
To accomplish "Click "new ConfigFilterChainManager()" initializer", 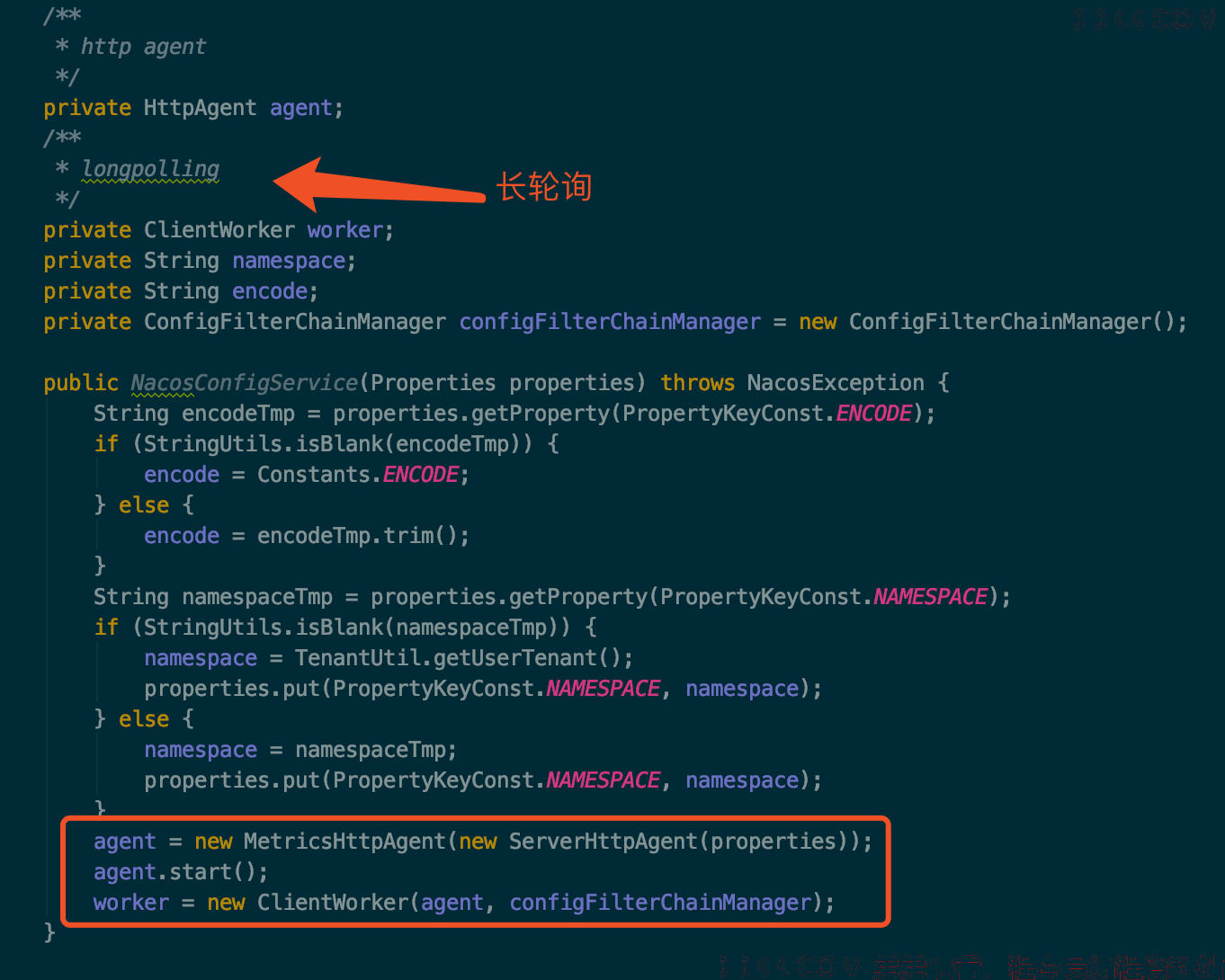I will [x=987, y=322].
